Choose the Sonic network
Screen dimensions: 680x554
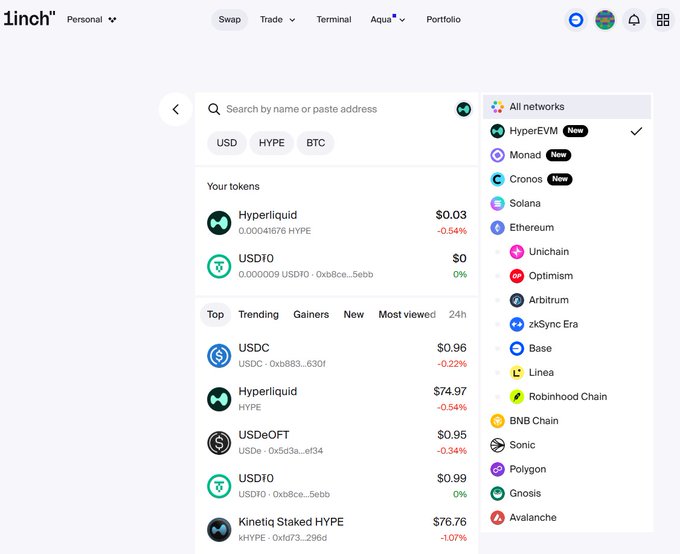567,445
